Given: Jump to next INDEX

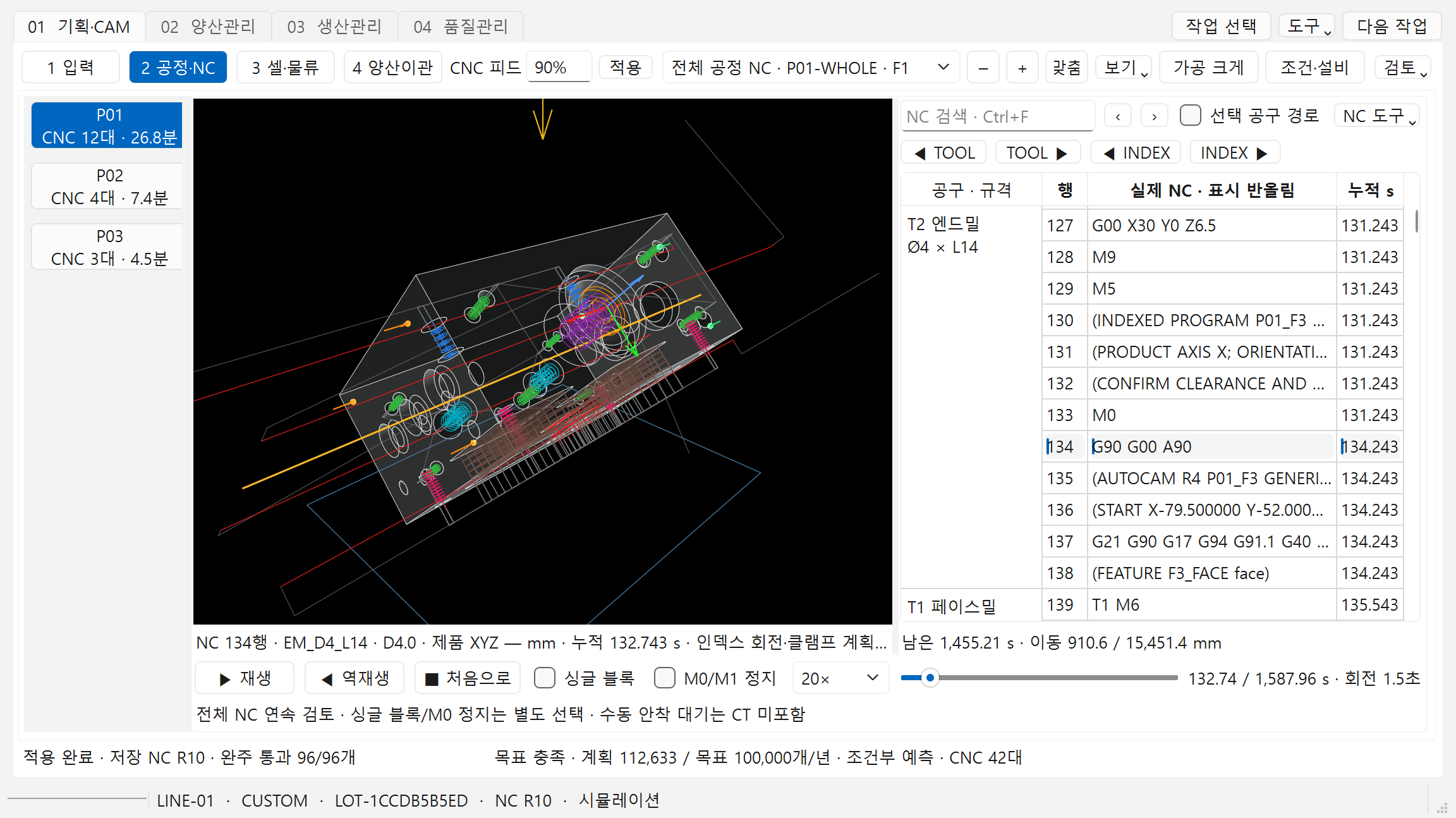Looking at the screenshot, I should click(x=1235, y=153).
